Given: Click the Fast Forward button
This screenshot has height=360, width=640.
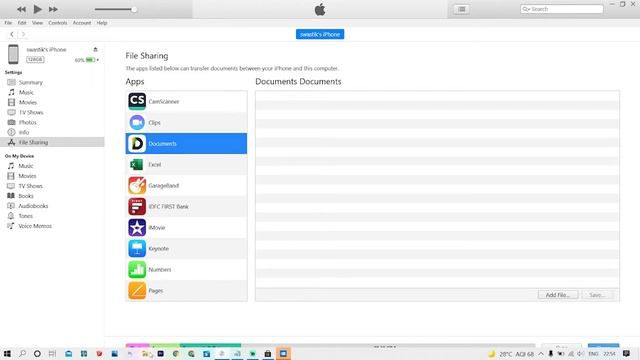Looking at the screenshot, I should point(53,9).
